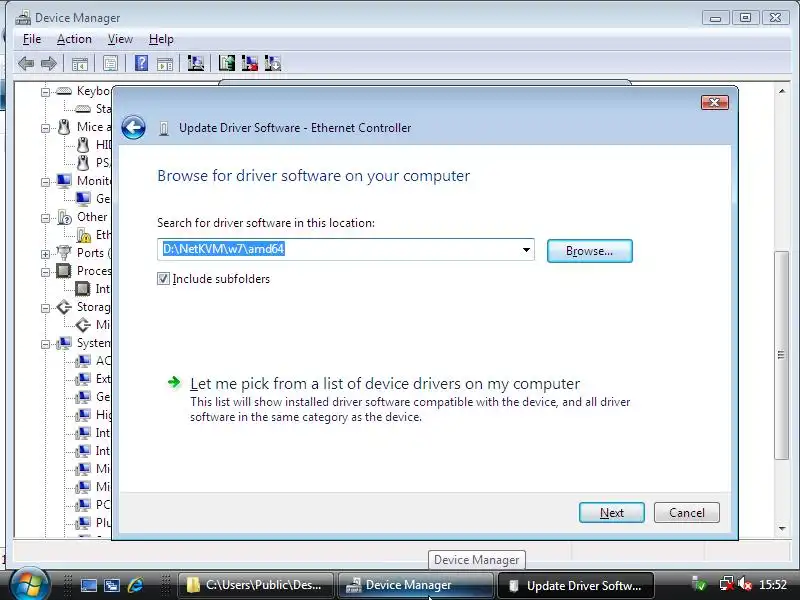This screenshot has width=800, height=600.
Task: Expand the Ports tree node
Action: [x=45, y=254]
